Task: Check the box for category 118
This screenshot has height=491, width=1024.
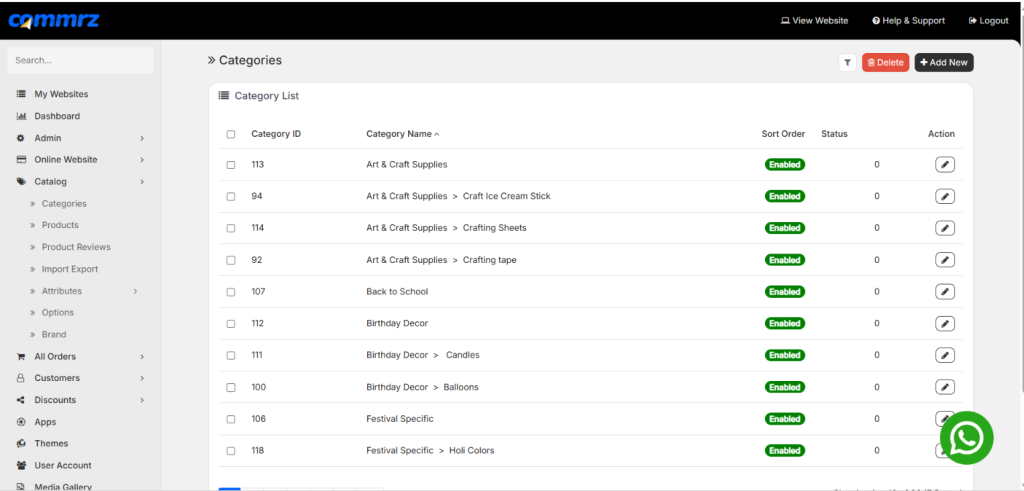Action: tap(231, 451)
